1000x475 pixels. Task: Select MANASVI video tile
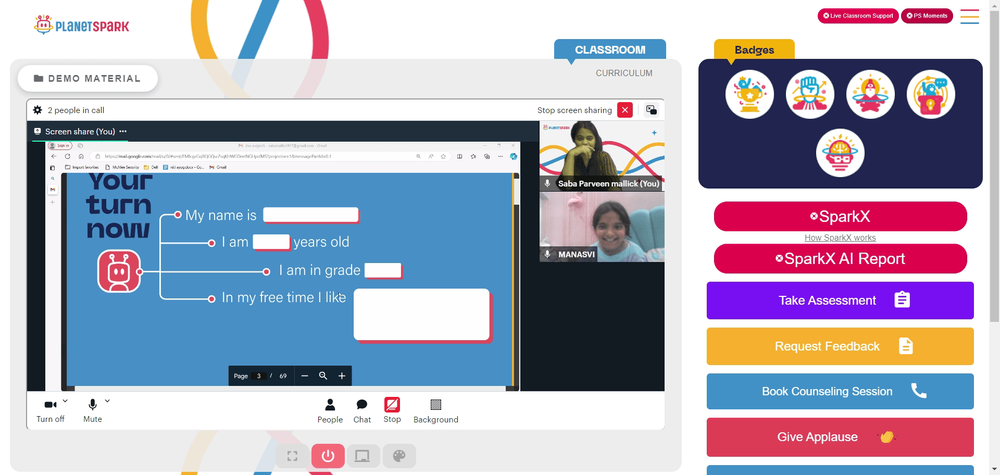601,227
